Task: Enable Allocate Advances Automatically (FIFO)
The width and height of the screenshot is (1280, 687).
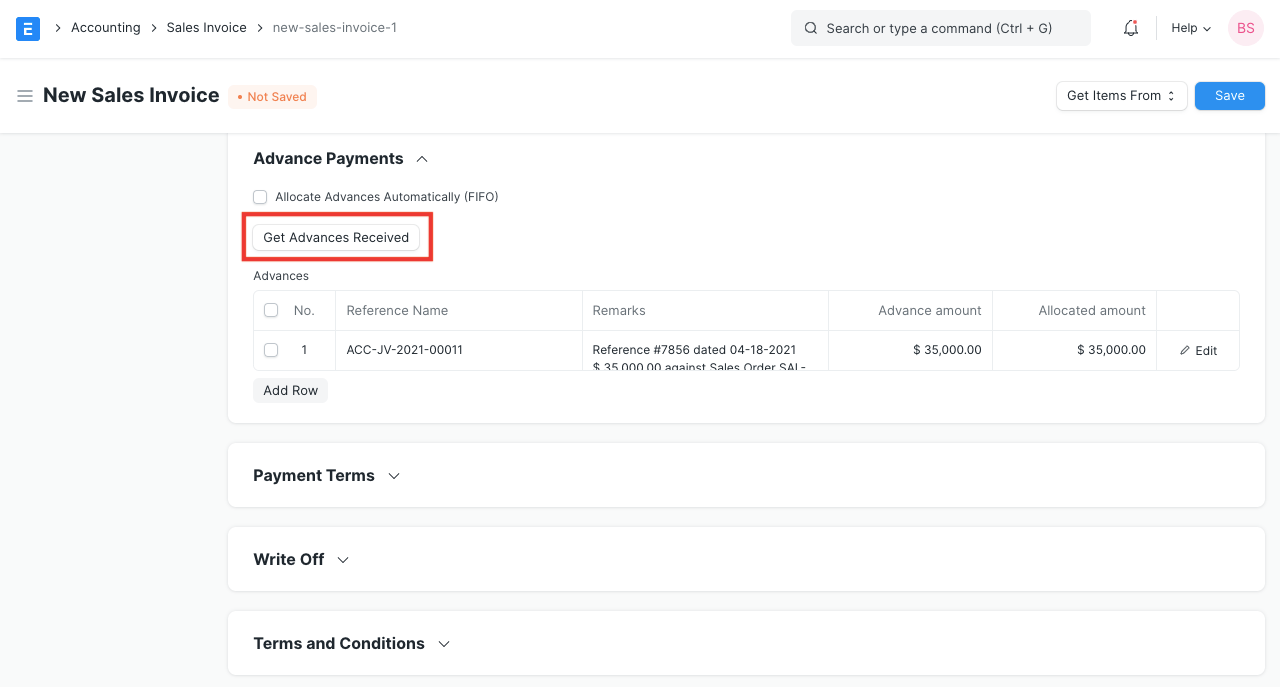Action: point(260,197)
